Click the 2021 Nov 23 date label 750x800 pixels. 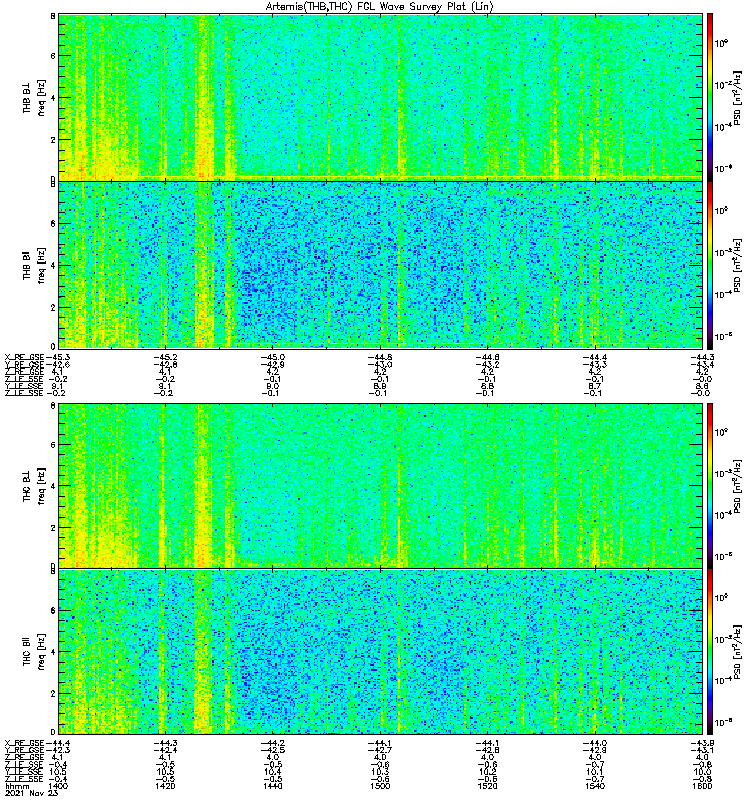tap(31, 793)
